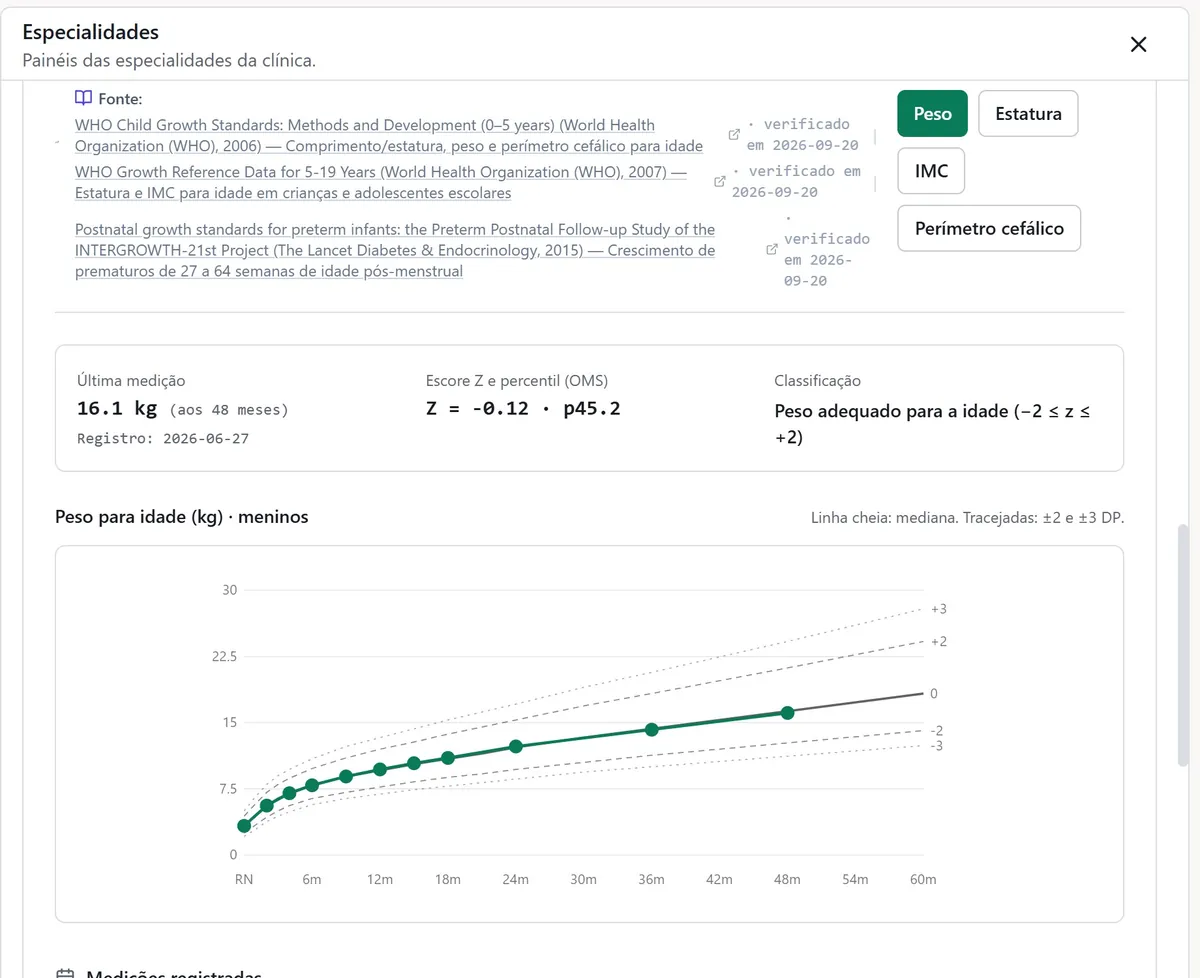The image size is (1200, 978).
Task: Click the 22.5 label on the weight axis
Action: pyautogui.click(x=222, y=656)
